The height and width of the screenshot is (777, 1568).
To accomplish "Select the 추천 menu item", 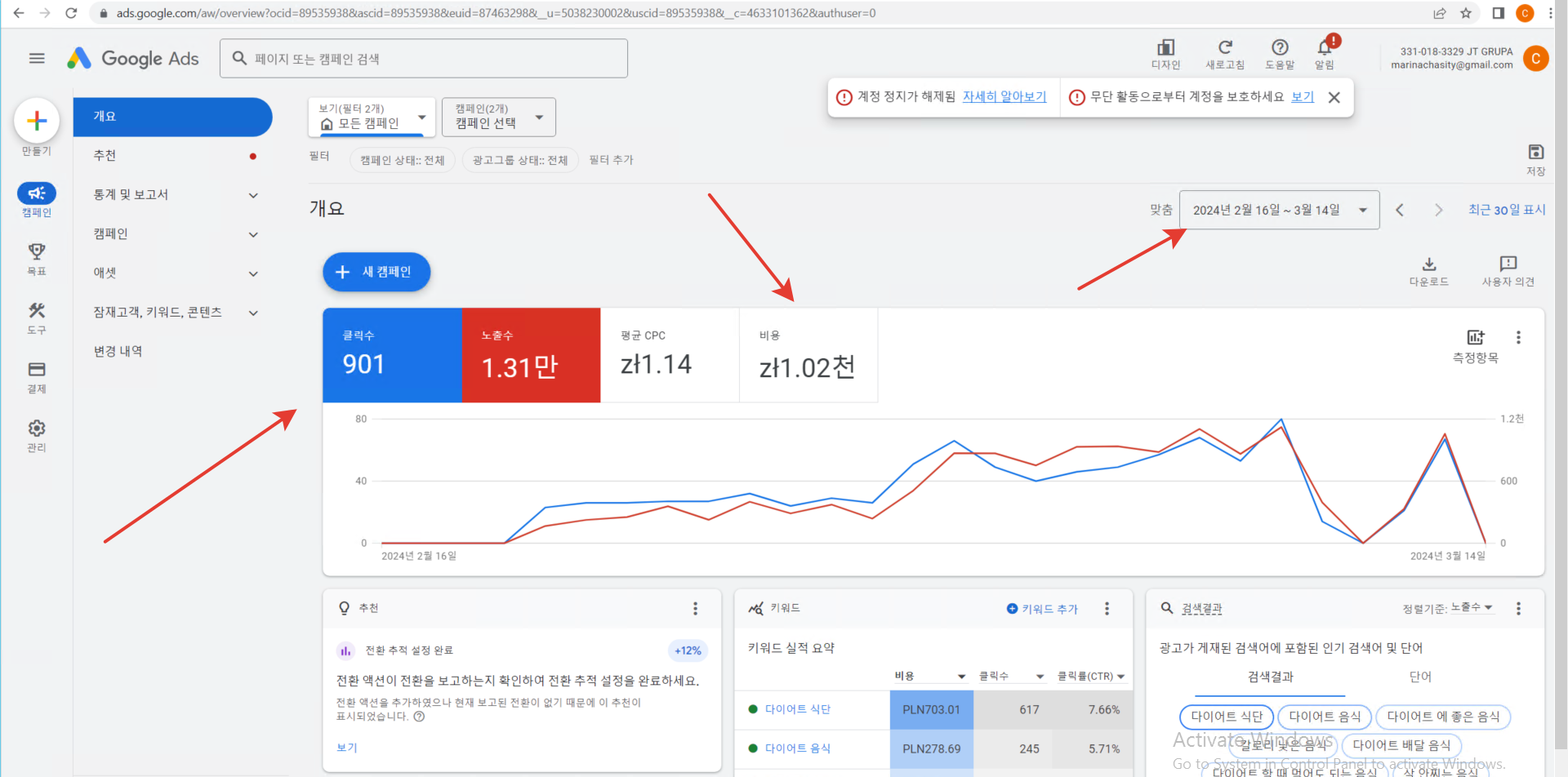I will point(172,155).
